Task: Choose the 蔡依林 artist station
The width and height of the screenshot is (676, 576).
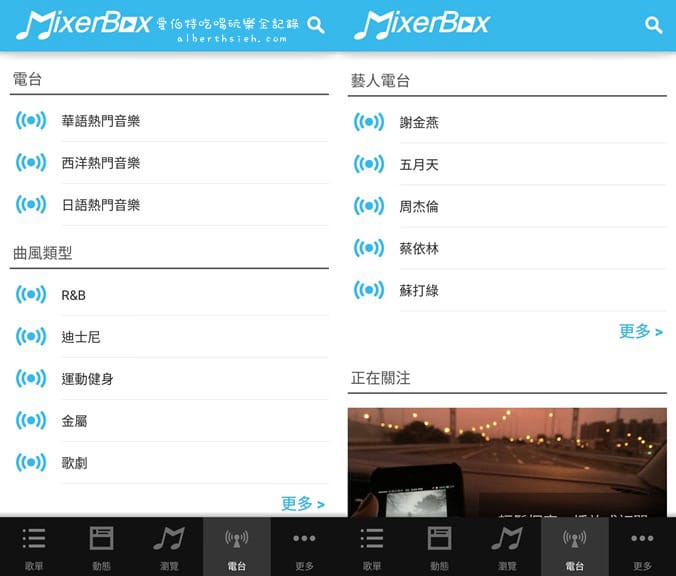Action: point(507,248)
